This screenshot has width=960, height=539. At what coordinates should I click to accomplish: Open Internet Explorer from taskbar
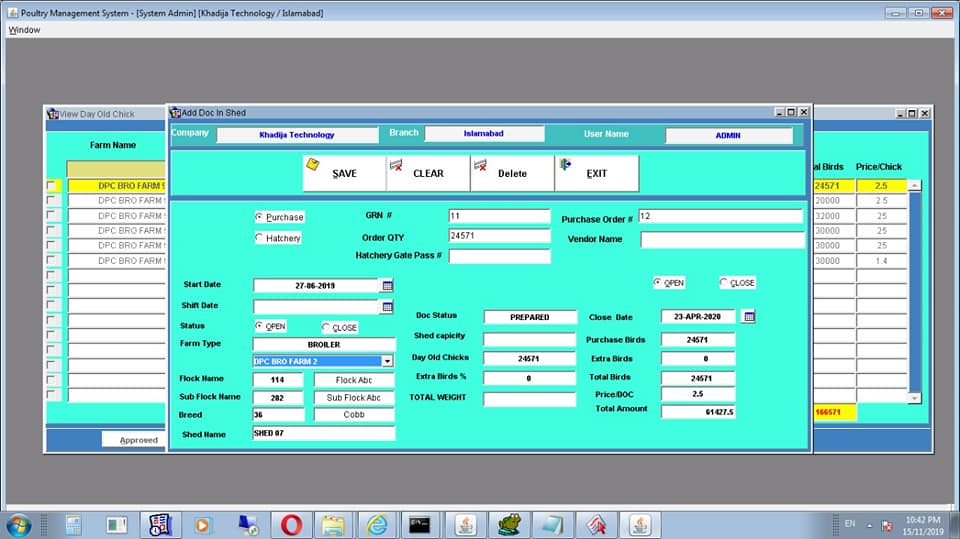377,525
